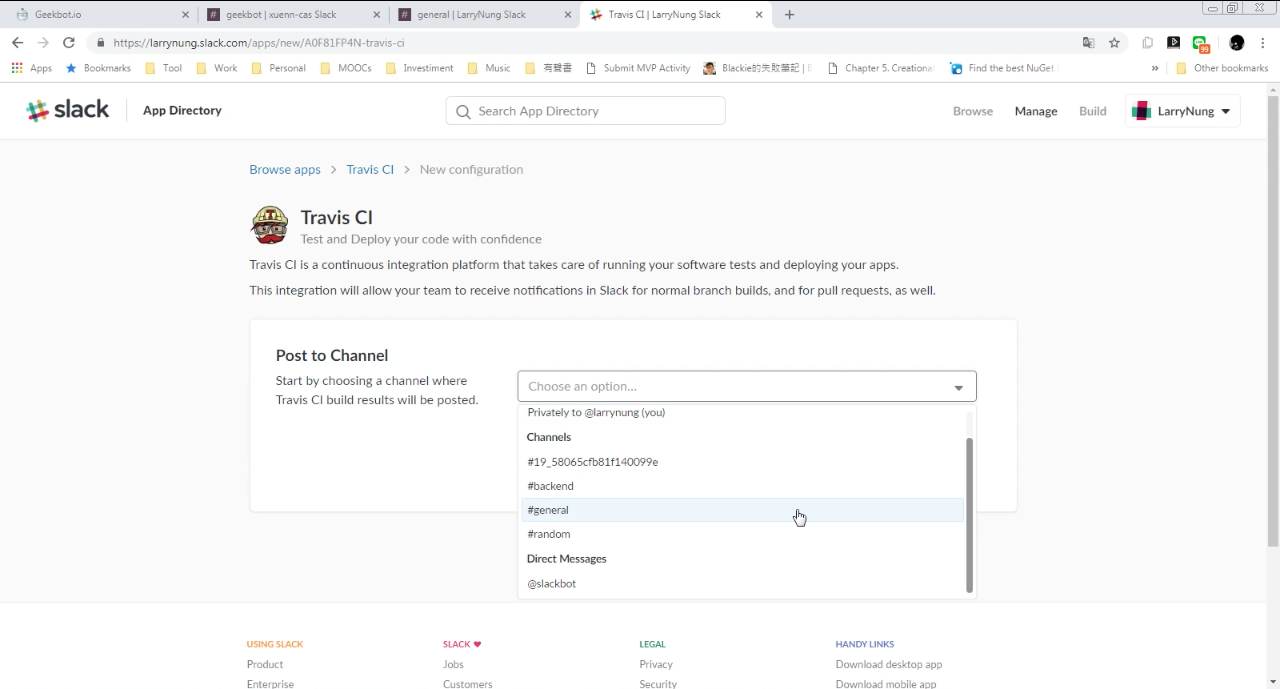Click the Google Translate icon in address bar
1280x689 pixels.
click(x=1089, y=43)
